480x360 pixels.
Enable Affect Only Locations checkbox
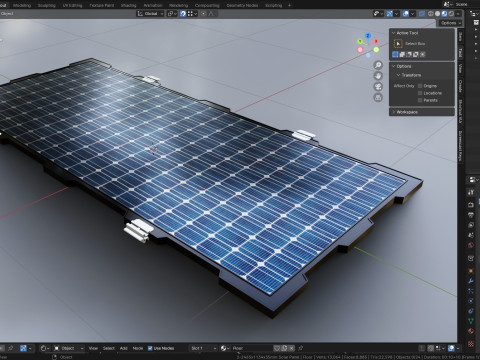[420, 93]
